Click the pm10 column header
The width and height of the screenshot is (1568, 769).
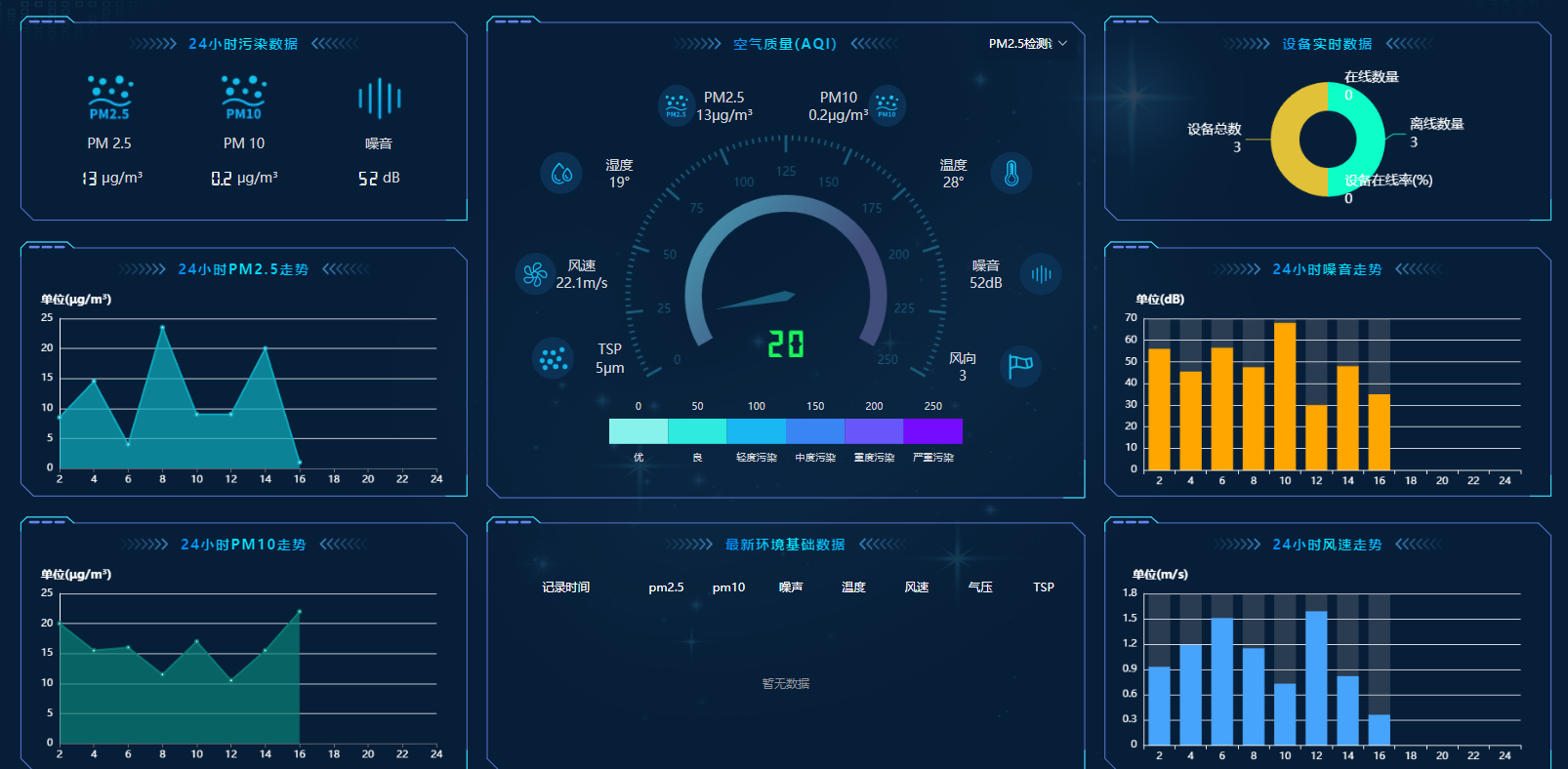click(x=728, y=587)
